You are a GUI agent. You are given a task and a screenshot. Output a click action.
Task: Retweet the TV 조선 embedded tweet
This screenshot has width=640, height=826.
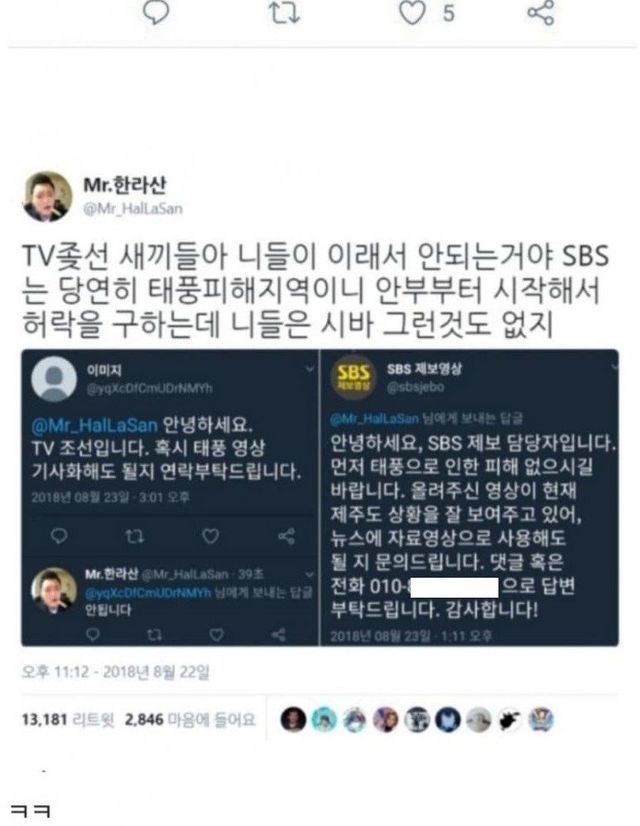point(134,536)
